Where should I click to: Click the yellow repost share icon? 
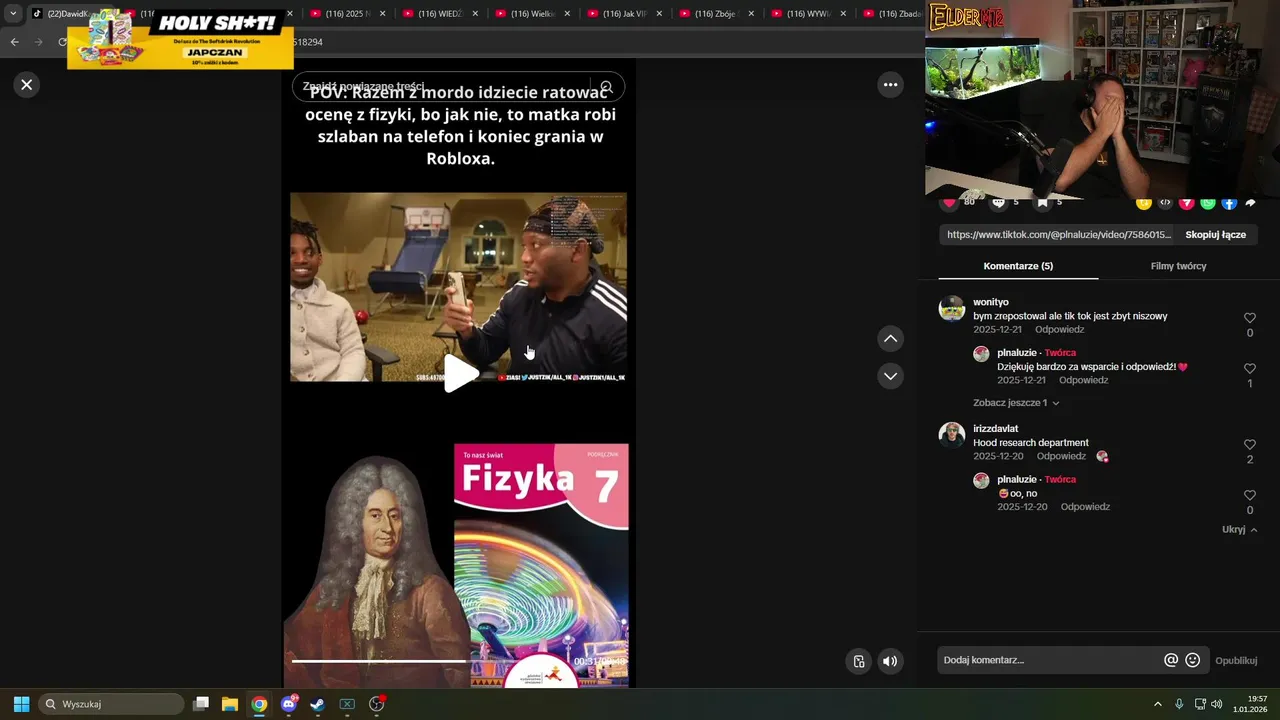1144,203
